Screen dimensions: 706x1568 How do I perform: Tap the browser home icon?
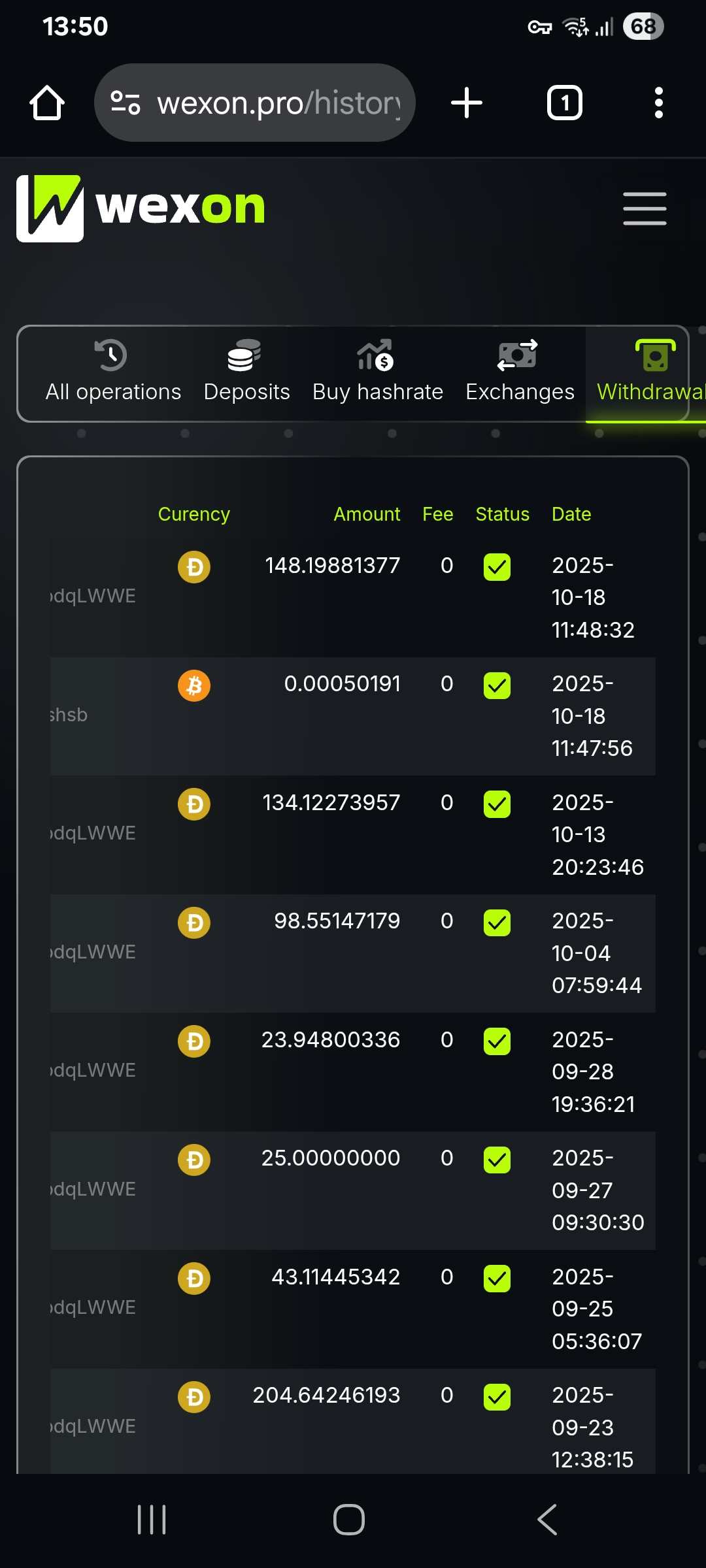(47, 103)
